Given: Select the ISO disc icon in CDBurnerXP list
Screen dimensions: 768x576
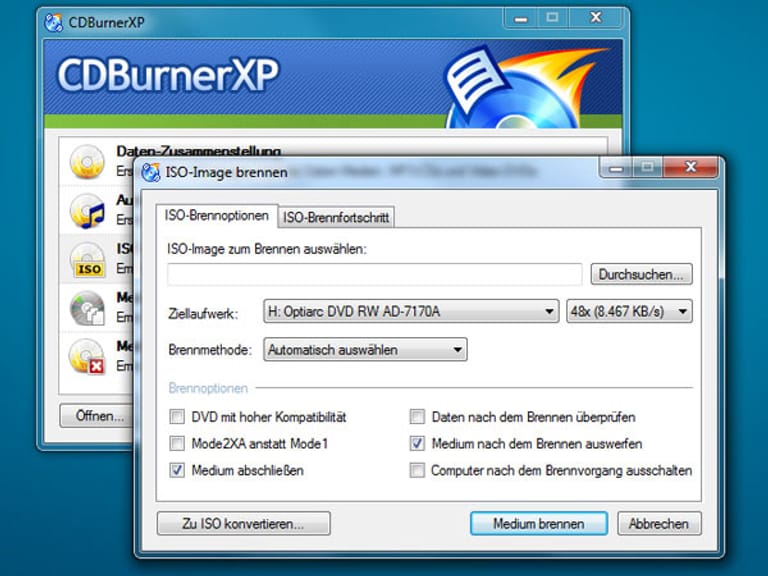Looking at the screenshot, I should coord(87,260).
